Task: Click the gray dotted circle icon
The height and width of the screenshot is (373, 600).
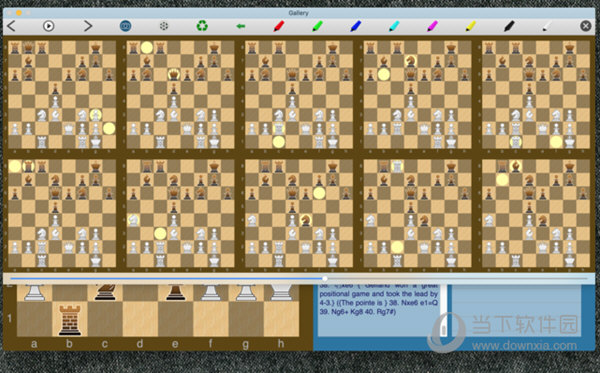Action: (x=164, y=26)
